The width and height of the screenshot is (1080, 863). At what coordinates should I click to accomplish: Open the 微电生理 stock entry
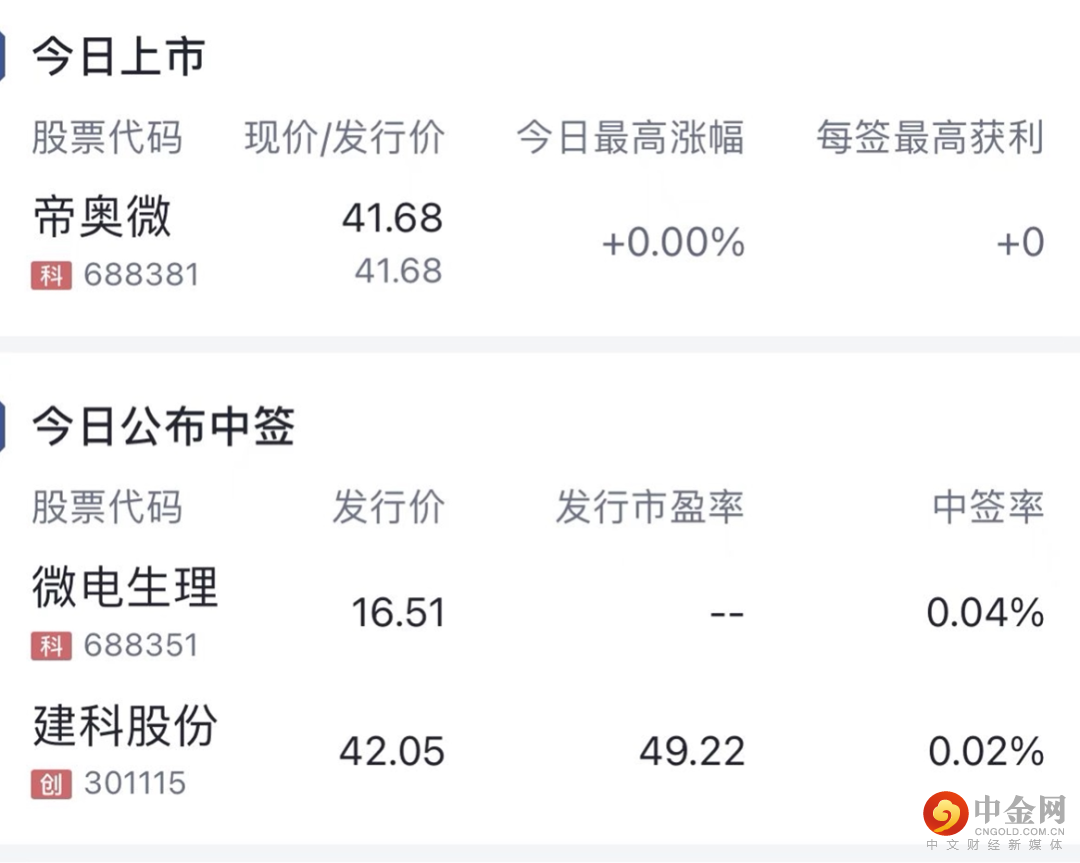125,588
